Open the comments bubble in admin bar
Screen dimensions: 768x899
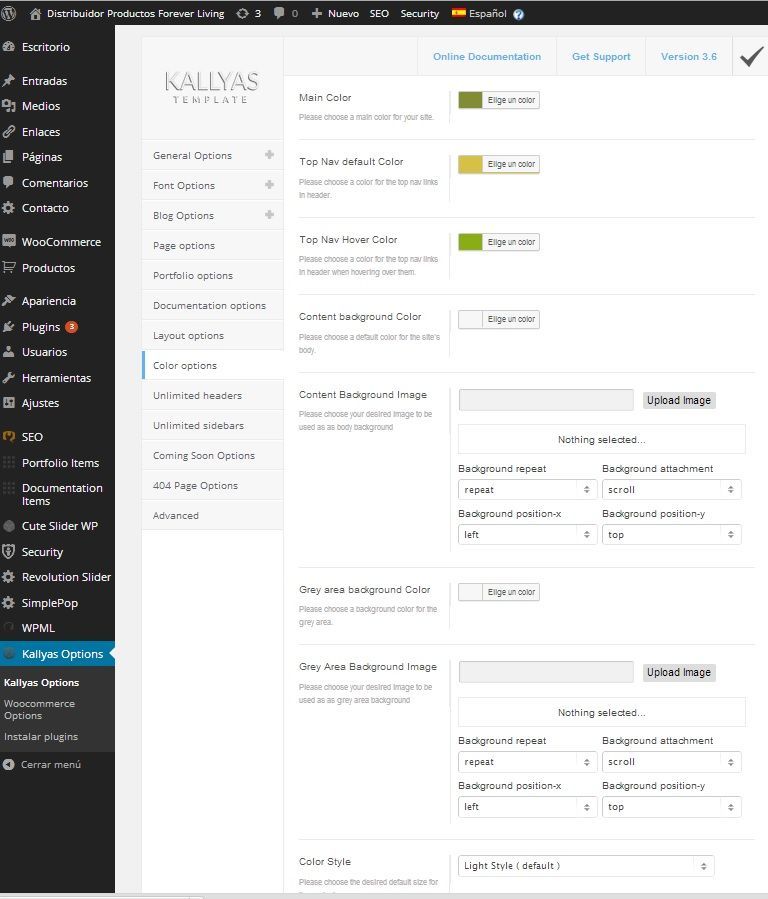pos(279,13)
